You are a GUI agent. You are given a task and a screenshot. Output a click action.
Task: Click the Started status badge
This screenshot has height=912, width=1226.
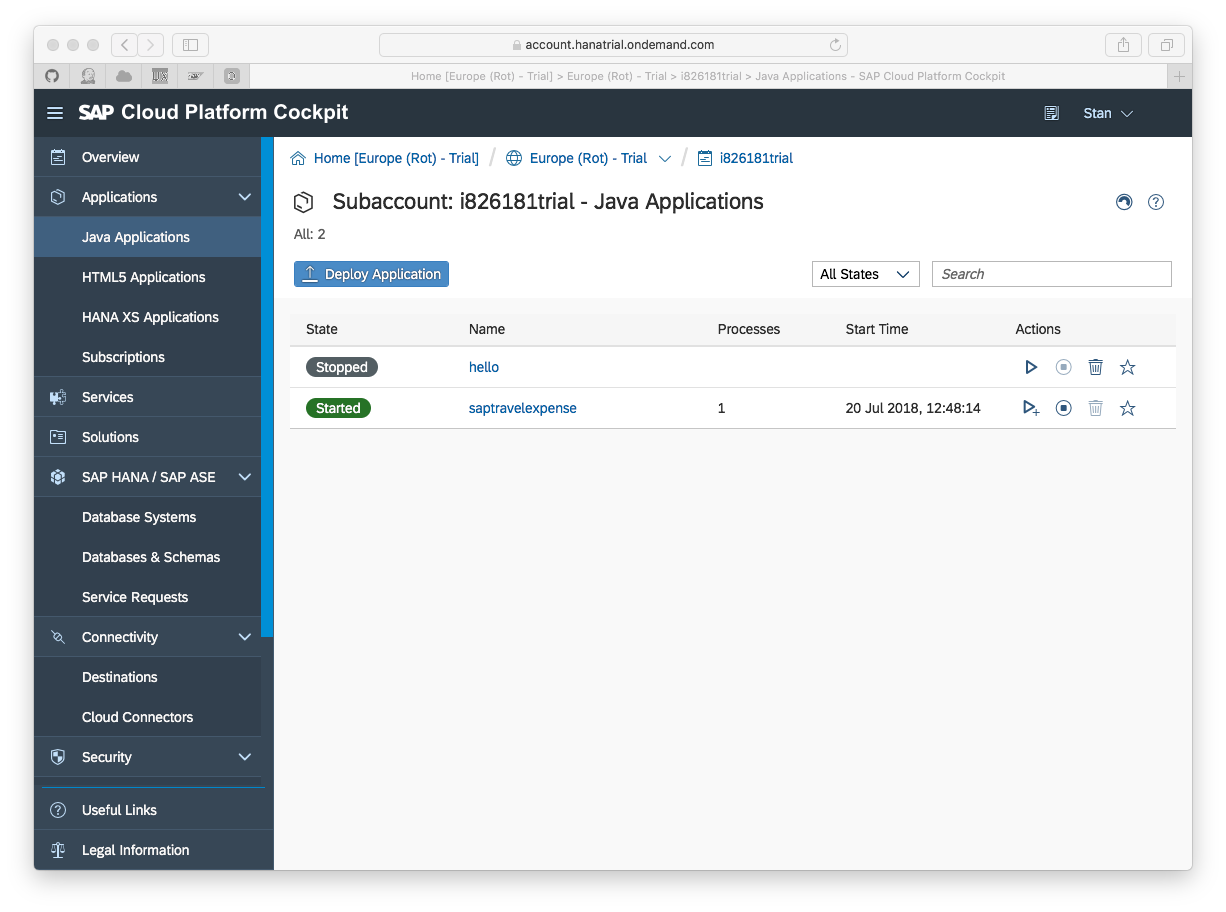(x=338, y=408)
